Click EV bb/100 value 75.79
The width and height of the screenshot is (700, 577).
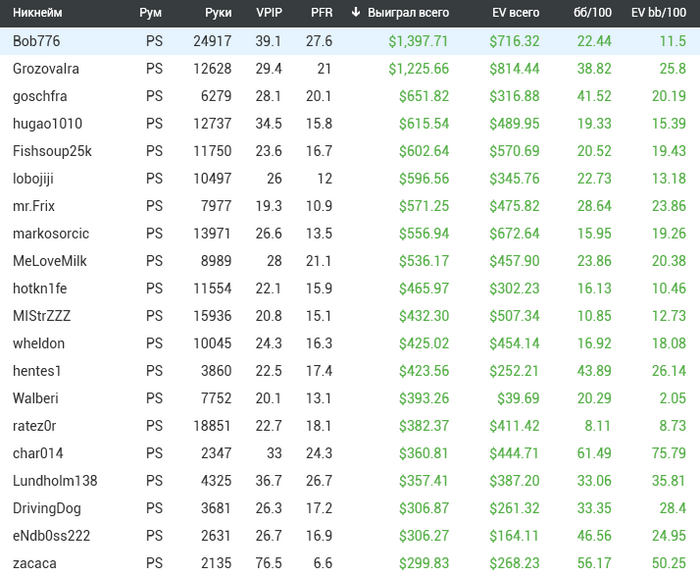(669, 453)
